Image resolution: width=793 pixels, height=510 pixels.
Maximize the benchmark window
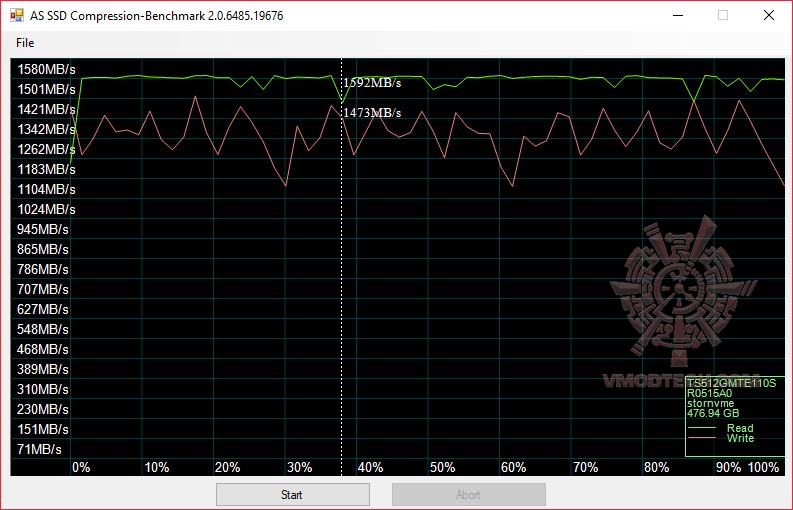pos(723,15)
